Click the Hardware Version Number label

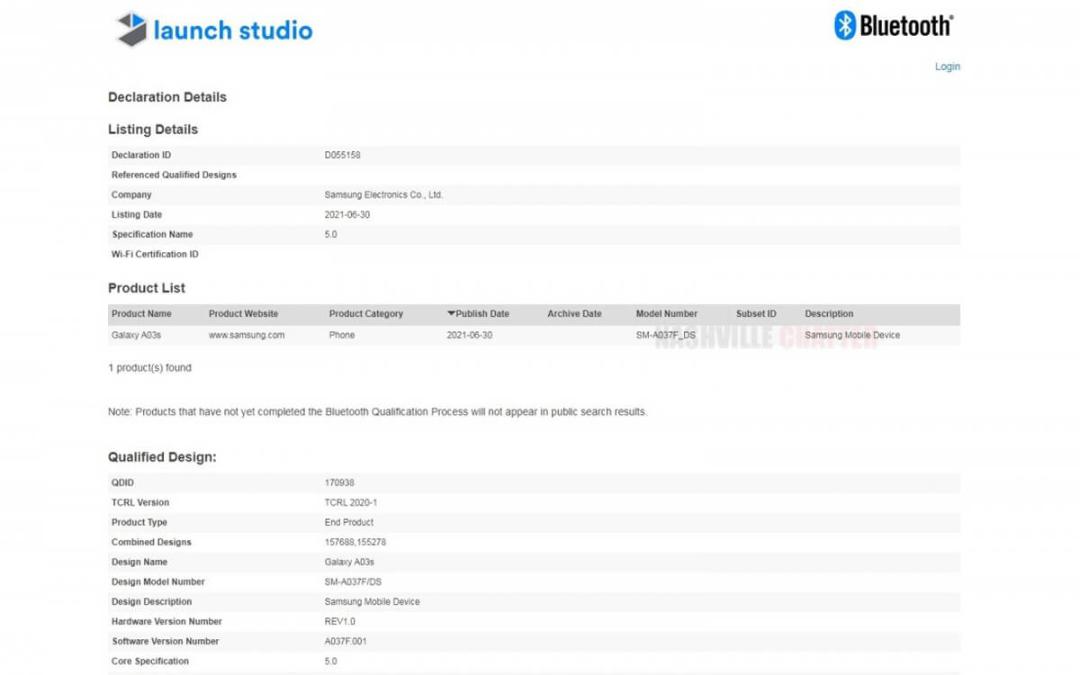click(x=166, y=621)
